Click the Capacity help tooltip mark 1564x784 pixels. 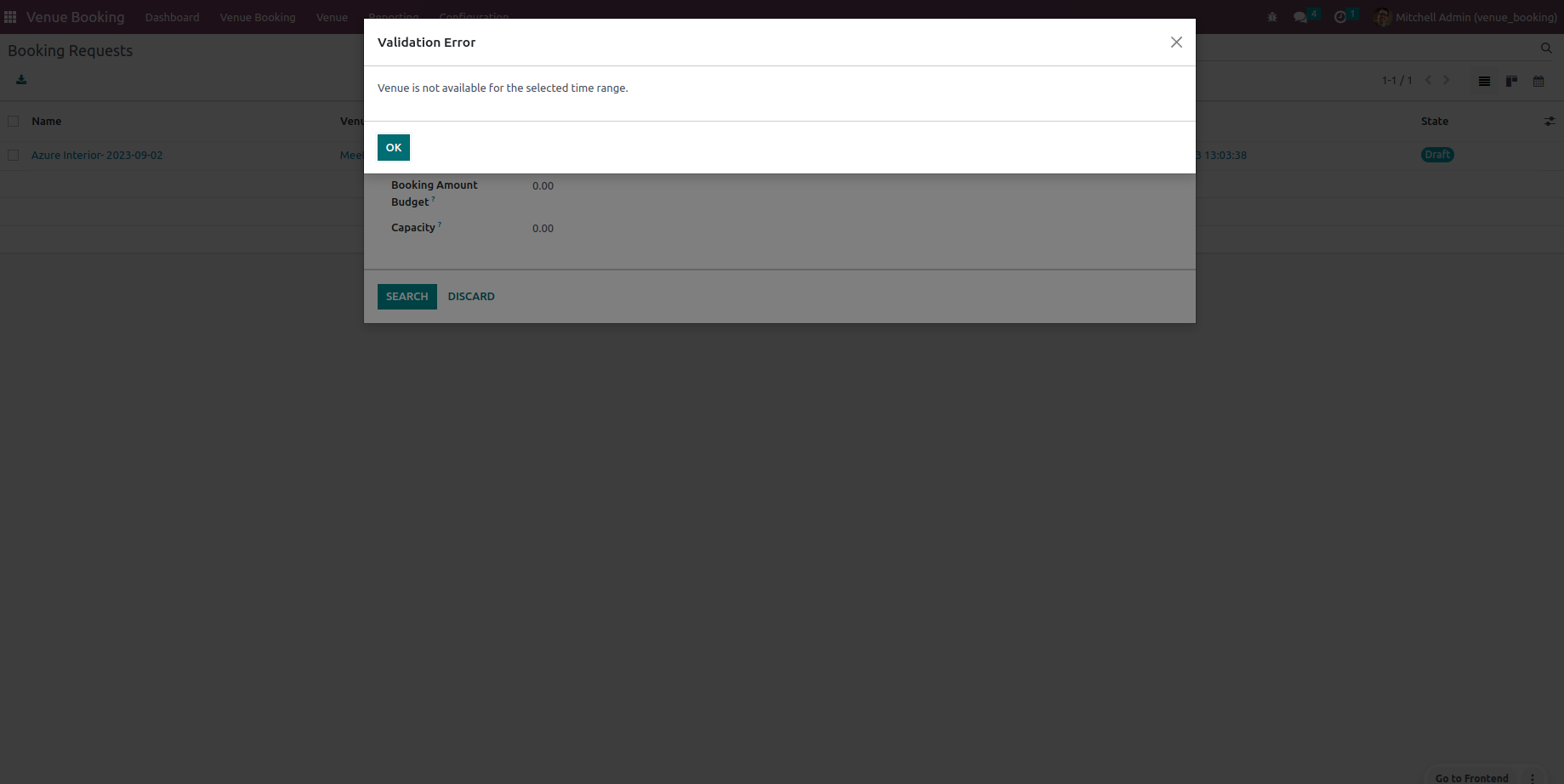(x=440, y=224)
